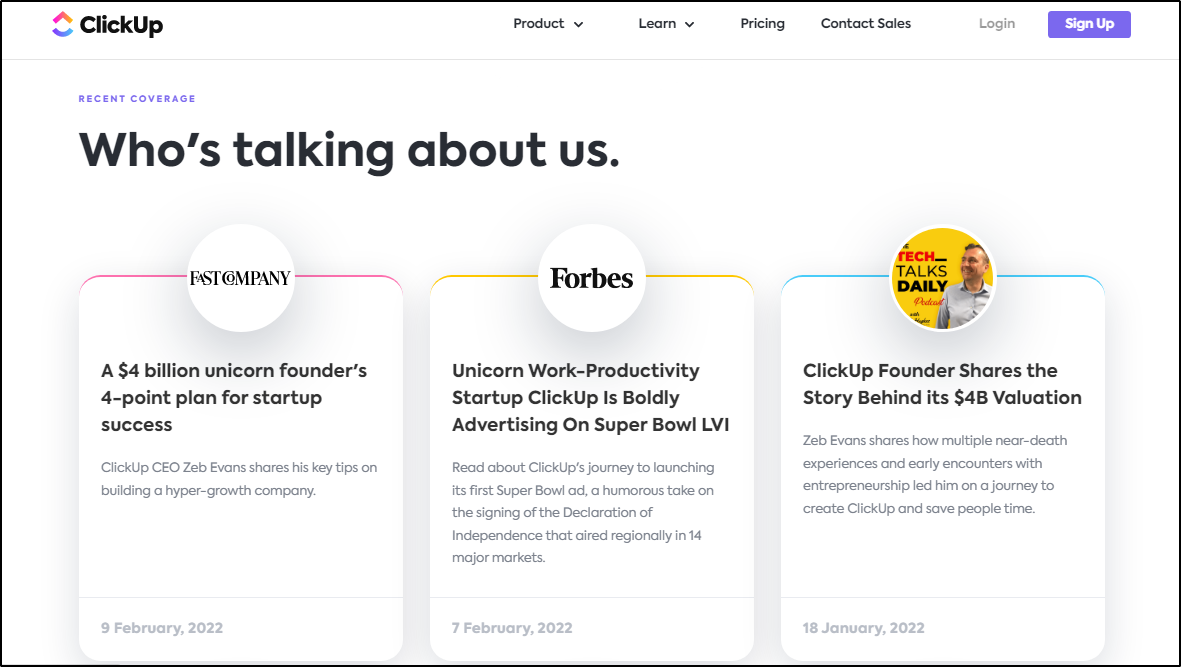
Task: Expand the Product dropdown chevron
Action: (x=578, y=25)
